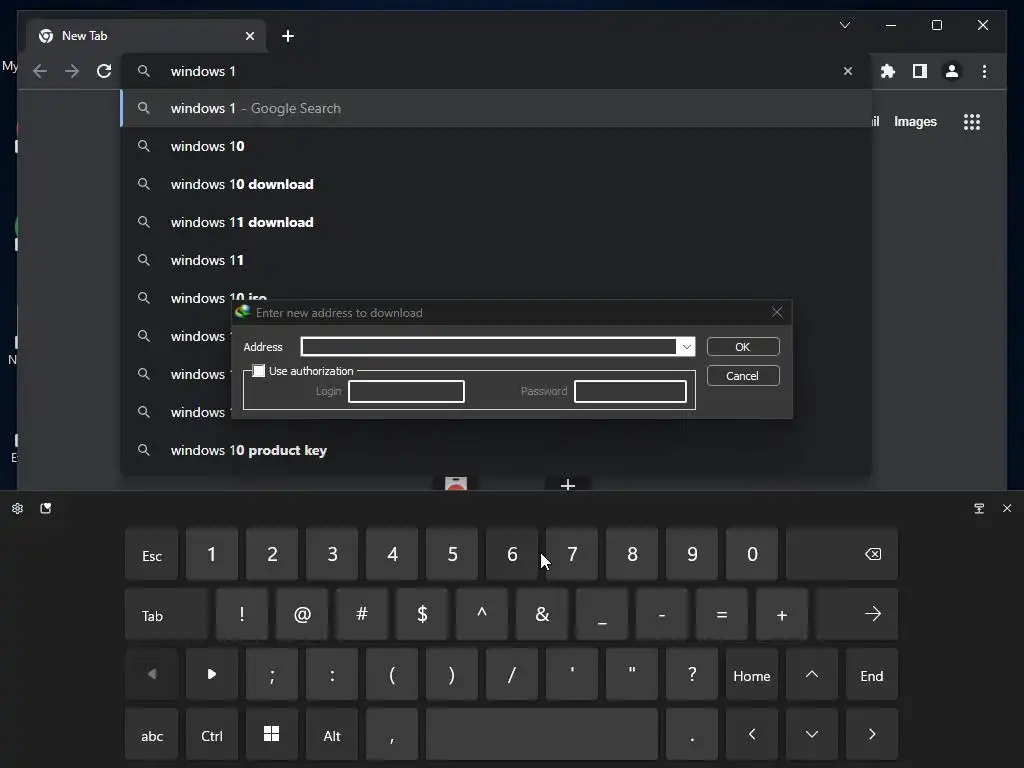Toggle the Chrome side panel icon
The image size is (1024, 768).
[920, 71]
